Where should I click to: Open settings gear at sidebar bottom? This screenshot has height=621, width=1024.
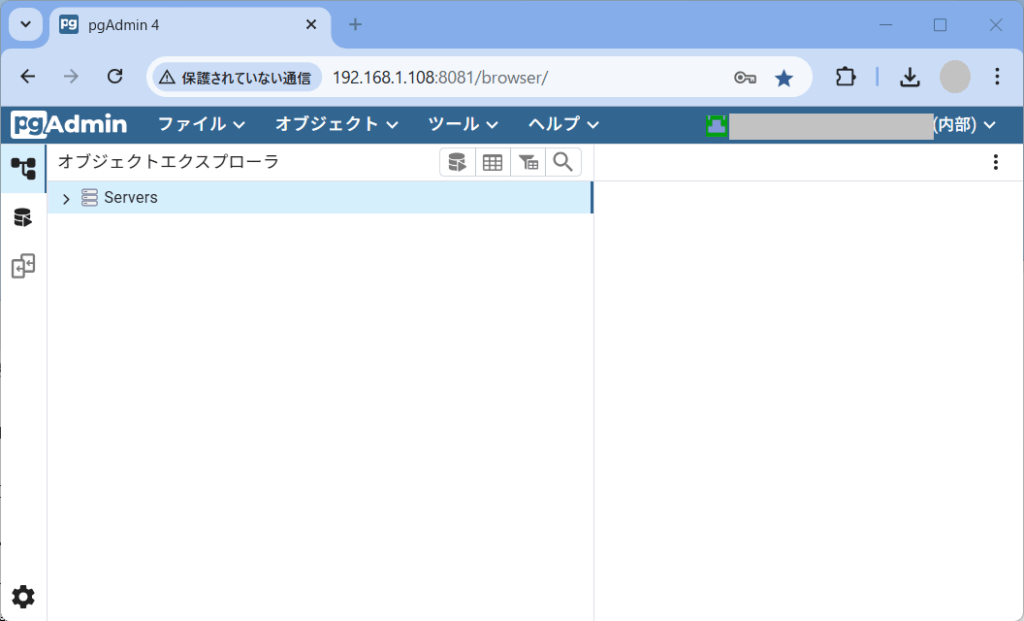pyautogui.click(x=23, y=597)
